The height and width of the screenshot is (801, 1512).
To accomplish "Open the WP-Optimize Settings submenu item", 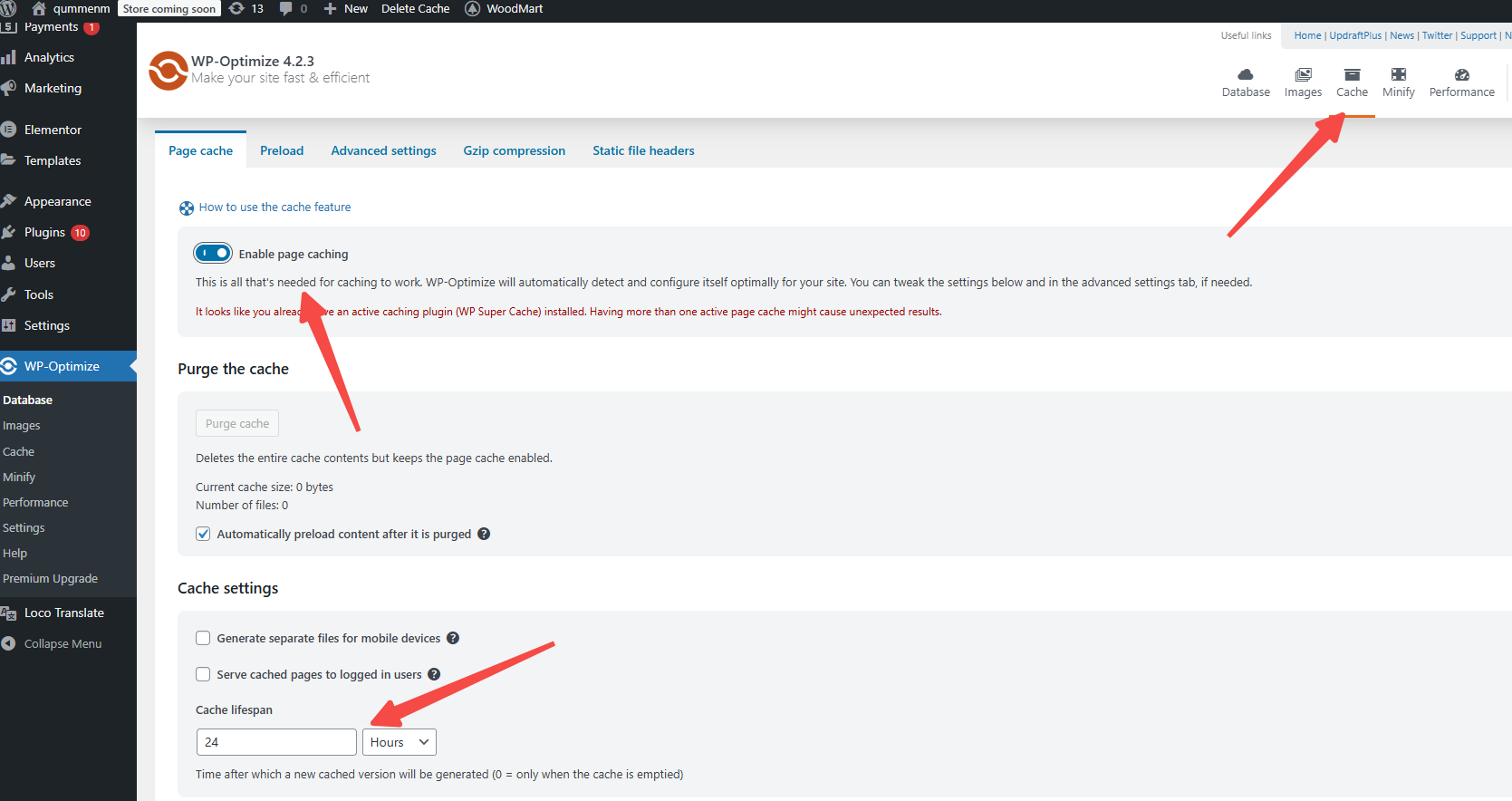I will [x=24, y=527].
